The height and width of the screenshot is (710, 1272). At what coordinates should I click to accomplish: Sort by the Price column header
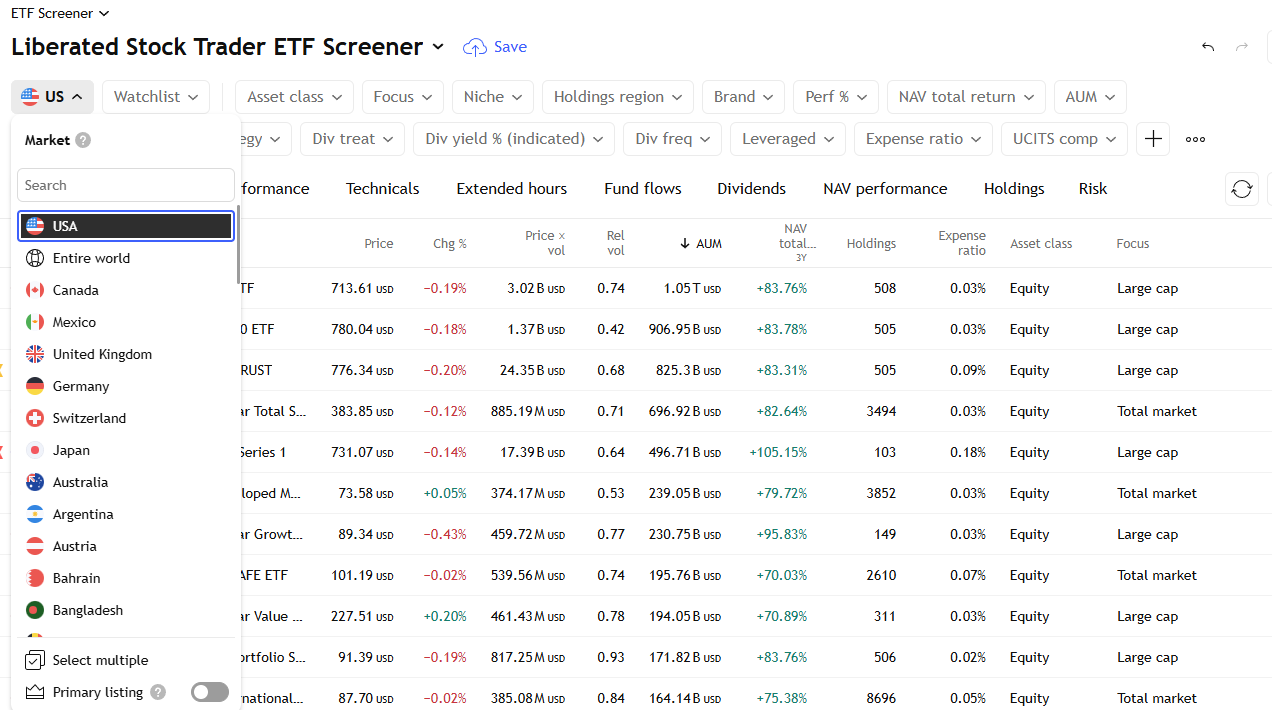point(379,244)
